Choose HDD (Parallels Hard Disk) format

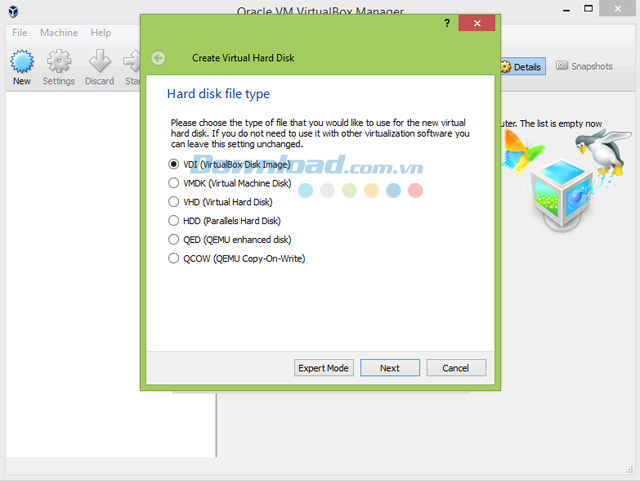(x=224, y=220)
